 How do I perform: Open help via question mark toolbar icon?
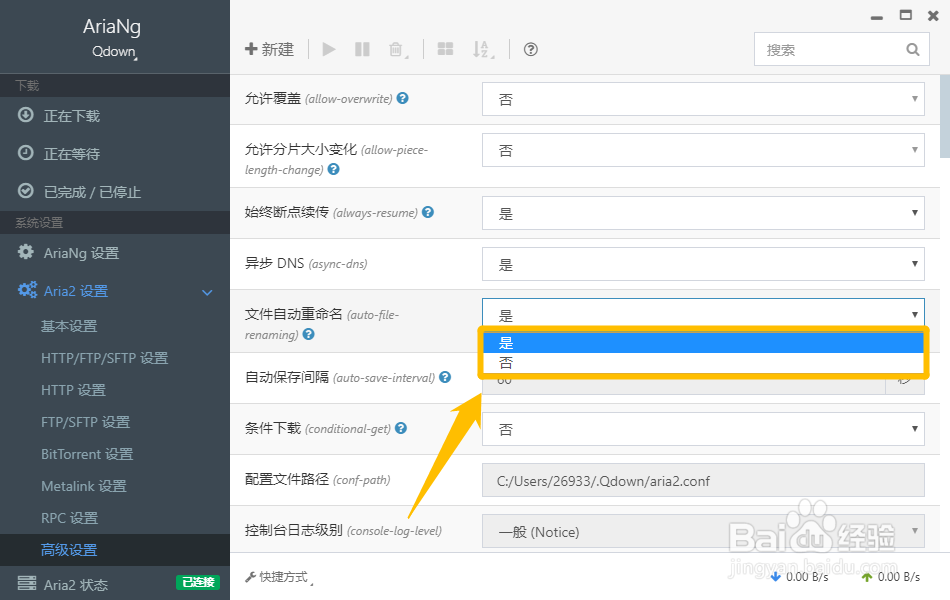tap(531, 49)
